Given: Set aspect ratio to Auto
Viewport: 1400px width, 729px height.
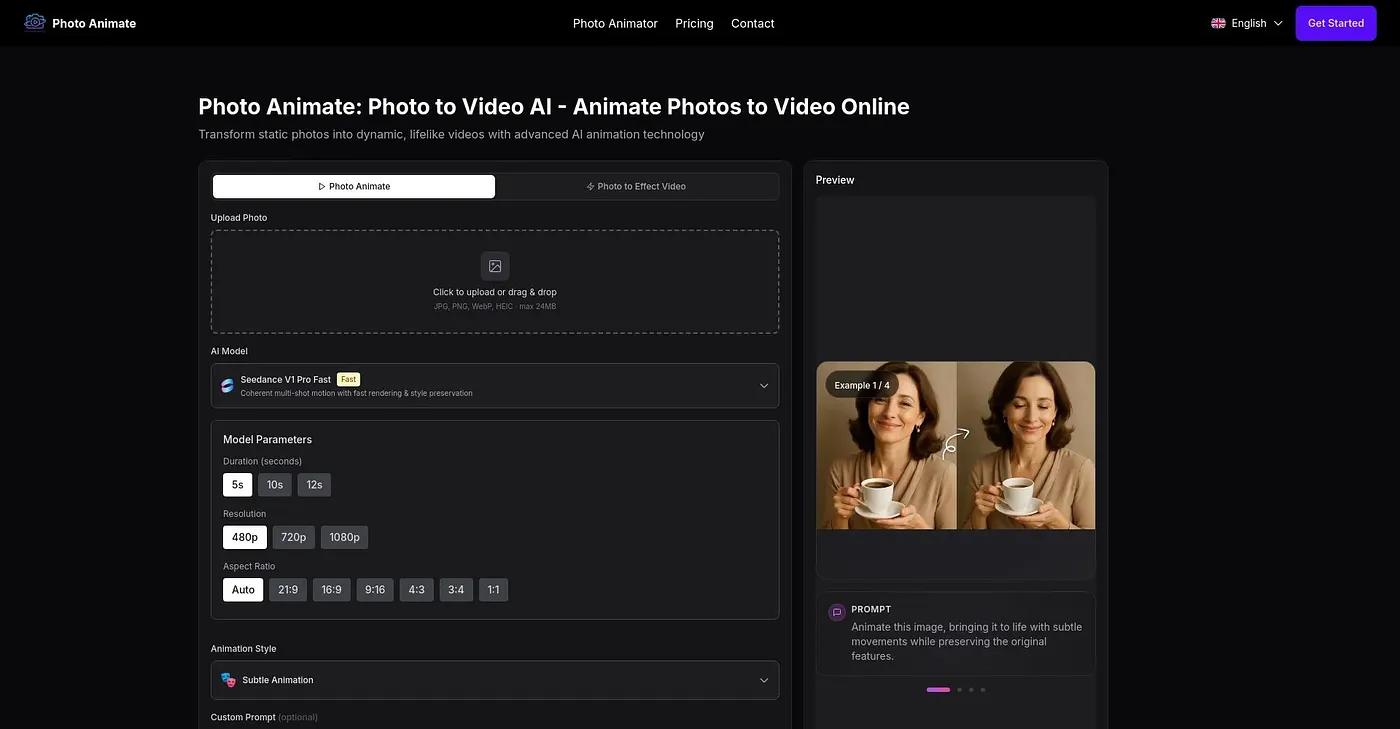Looking at the screenshot, I should pos(243,590).
